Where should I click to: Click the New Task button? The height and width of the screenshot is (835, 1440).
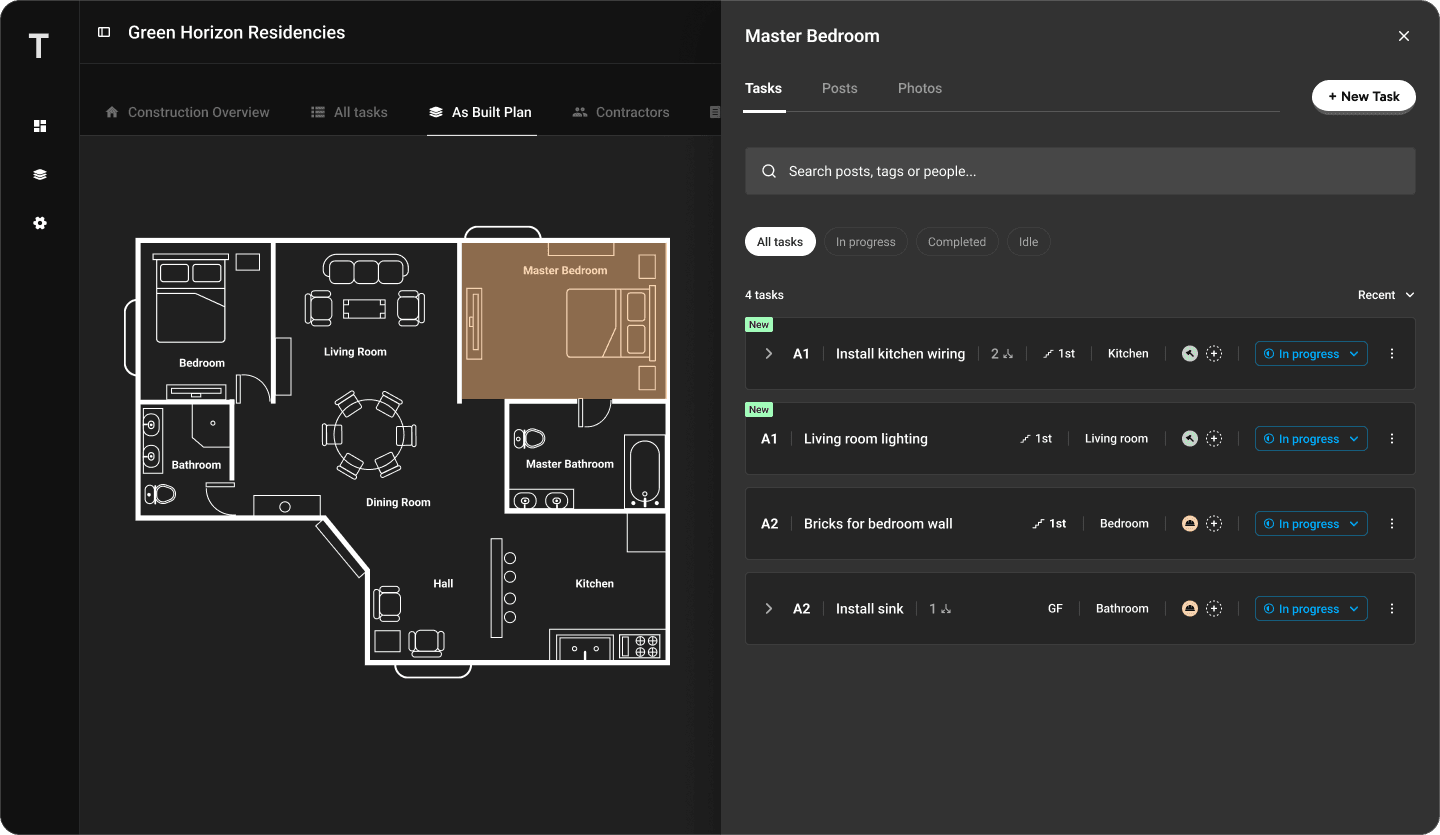(1363, 96)
